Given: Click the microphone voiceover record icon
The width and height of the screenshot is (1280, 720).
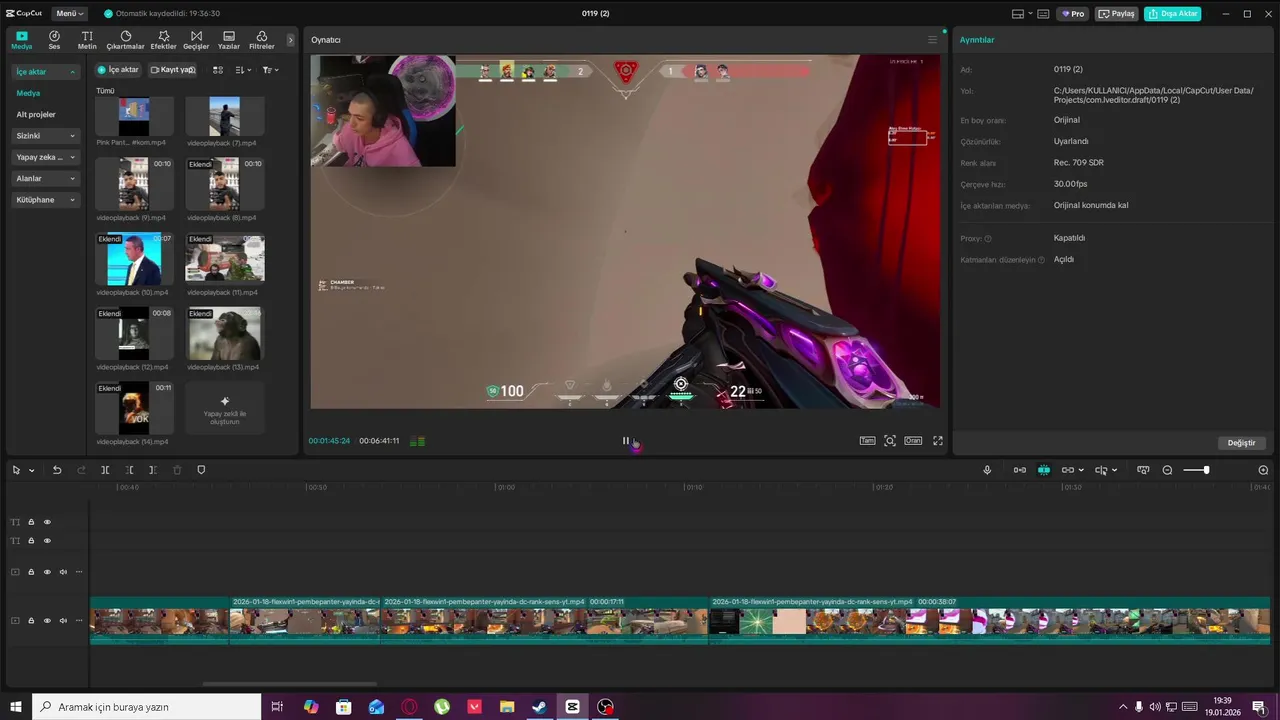Looking at the screenshot, I should [987, 470].
